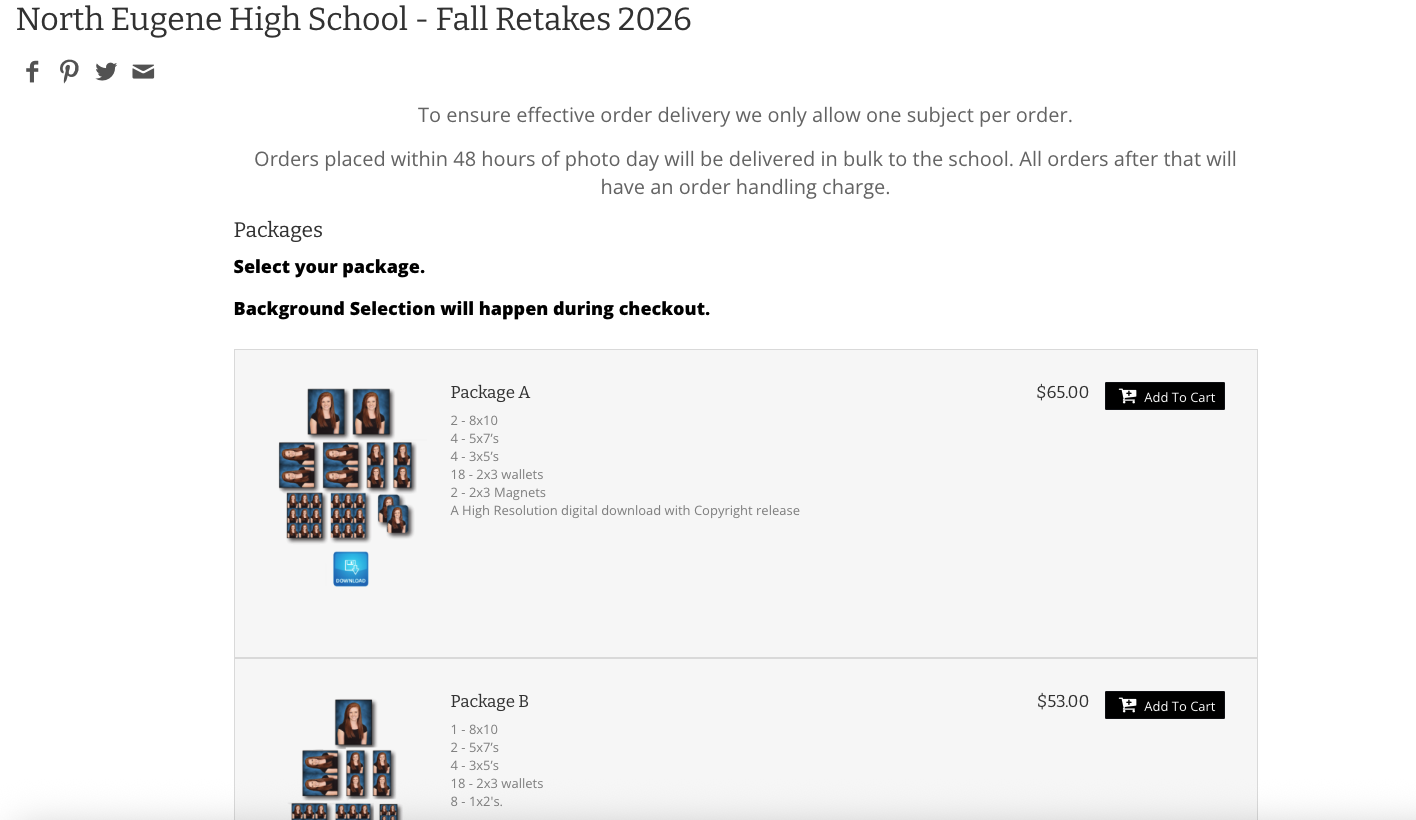The height and width of the screenshot is (820, 1416).
Task: Click the Packages section heading
Action: pos(278,230)
